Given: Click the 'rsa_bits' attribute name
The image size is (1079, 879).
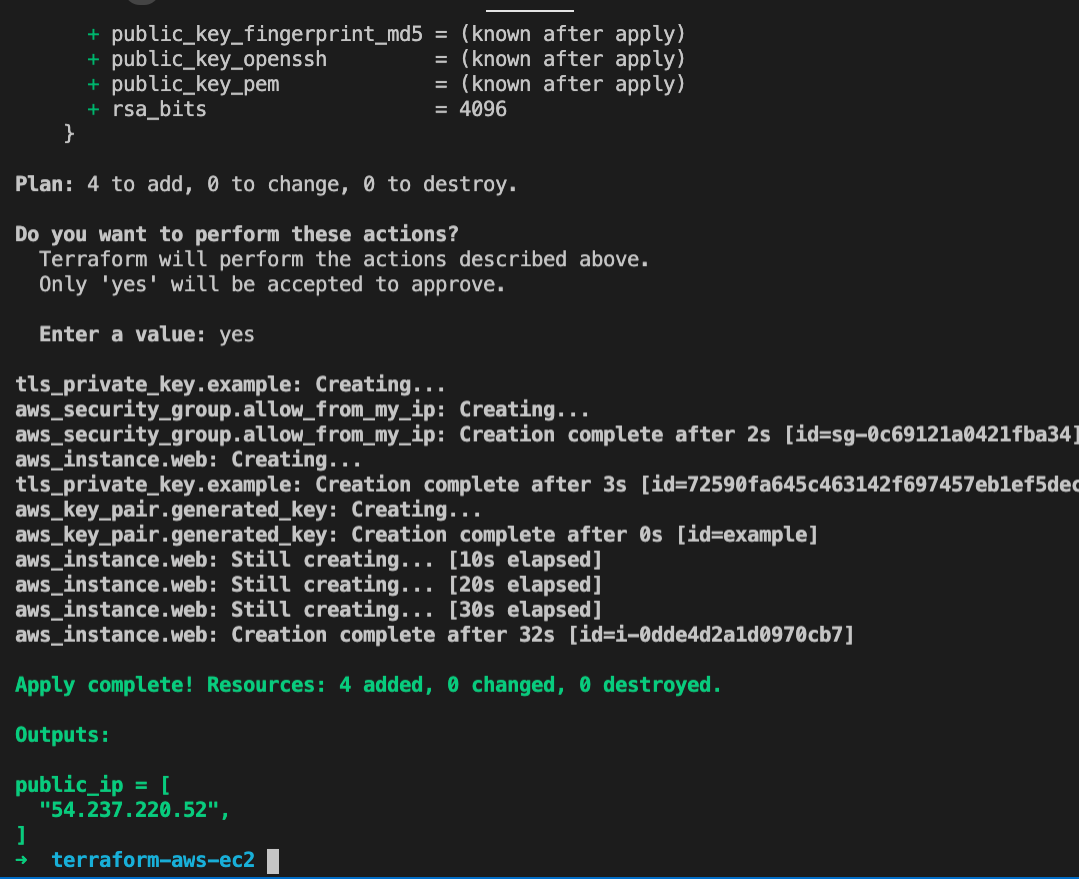Looking at the screenshot, I should pyautogui.click(x=159, y=109).
